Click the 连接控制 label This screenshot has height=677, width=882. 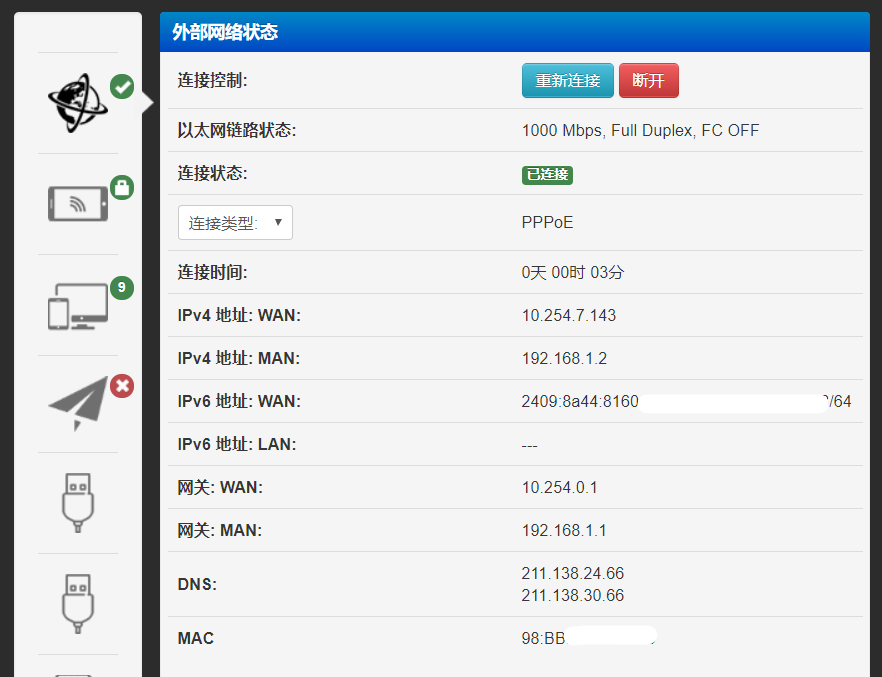[213, 80]
